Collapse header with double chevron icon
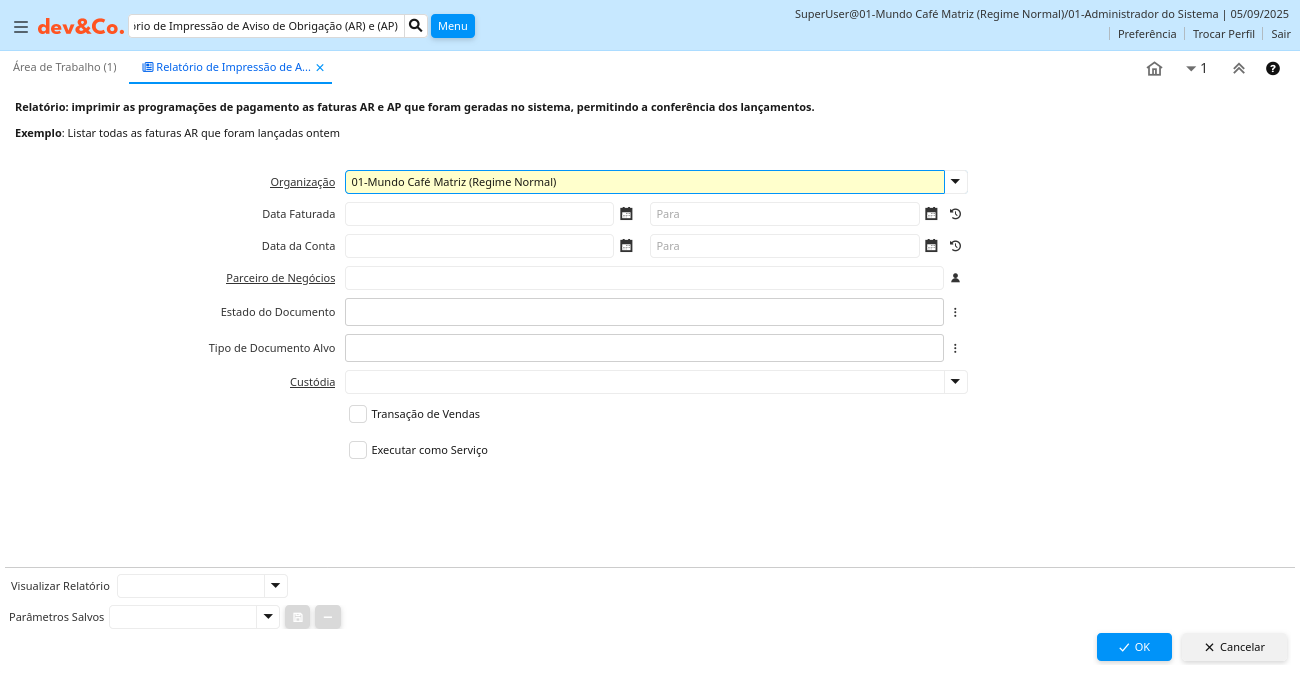Image resolution: width=1300 pixels, height=674 pixels. (1238, 68)
